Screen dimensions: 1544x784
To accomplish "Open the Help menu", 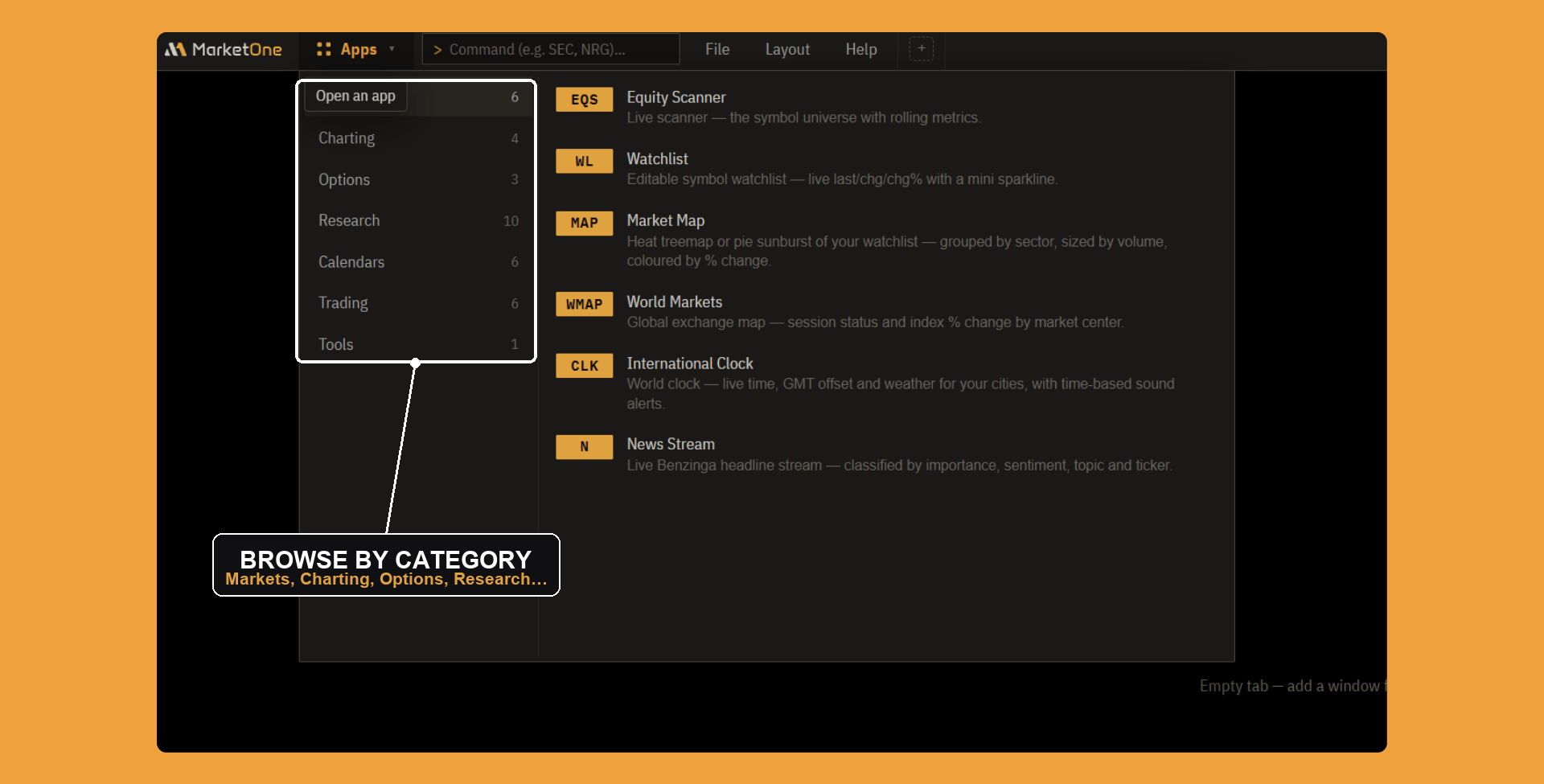I will (861, 50).
